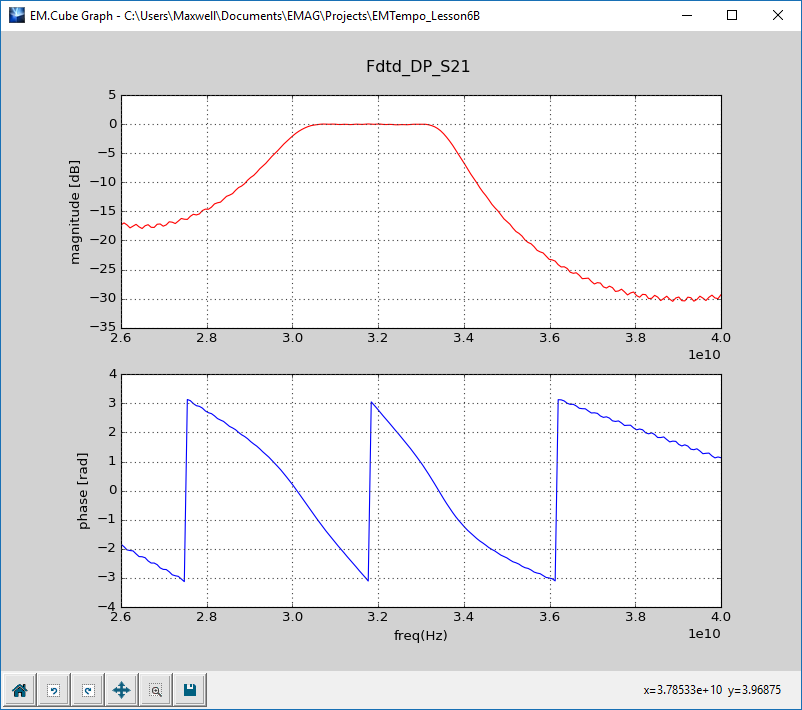Click the Fdtd_DP_S21 plot title
Image resolution: width=802 pixels, height=710 pixels.
[420, 67]
